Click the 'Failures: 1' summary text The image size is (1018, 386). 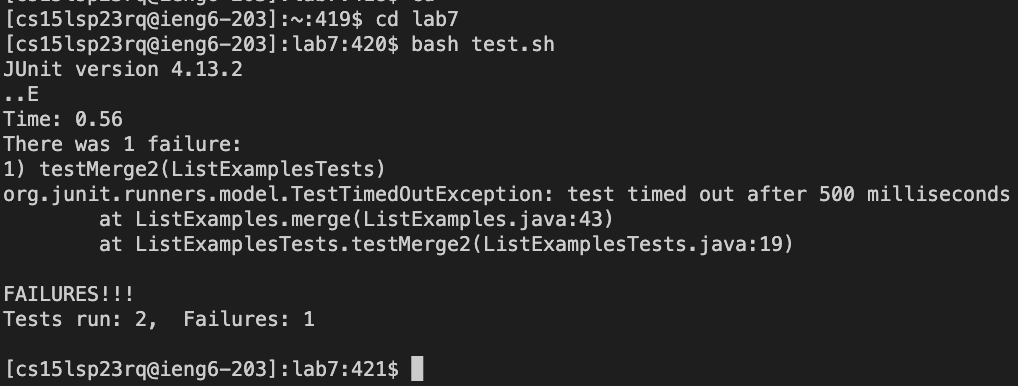tap(249, 319)
